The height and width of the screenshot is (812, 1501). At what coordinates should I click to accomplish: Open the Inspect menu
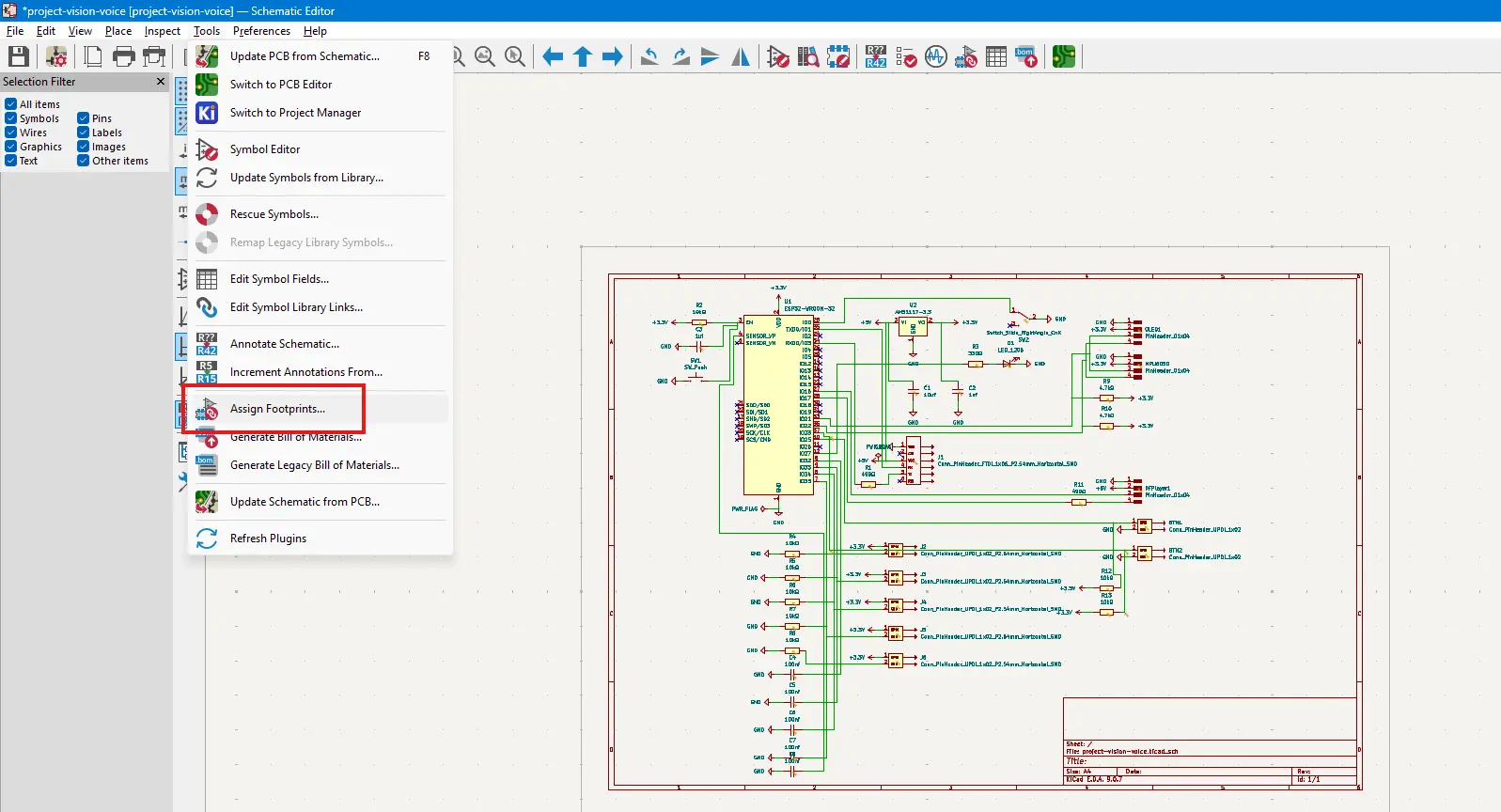pos(162,31)
